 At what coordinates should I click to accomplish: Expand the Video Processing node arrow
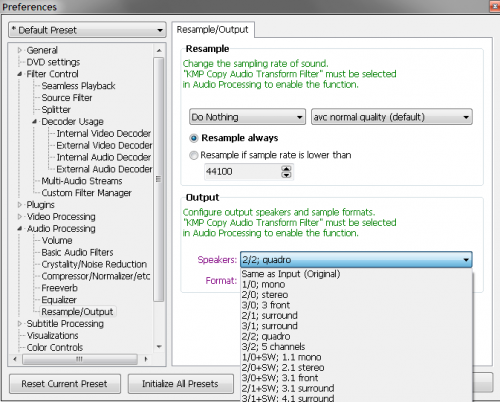coord(20,217)
